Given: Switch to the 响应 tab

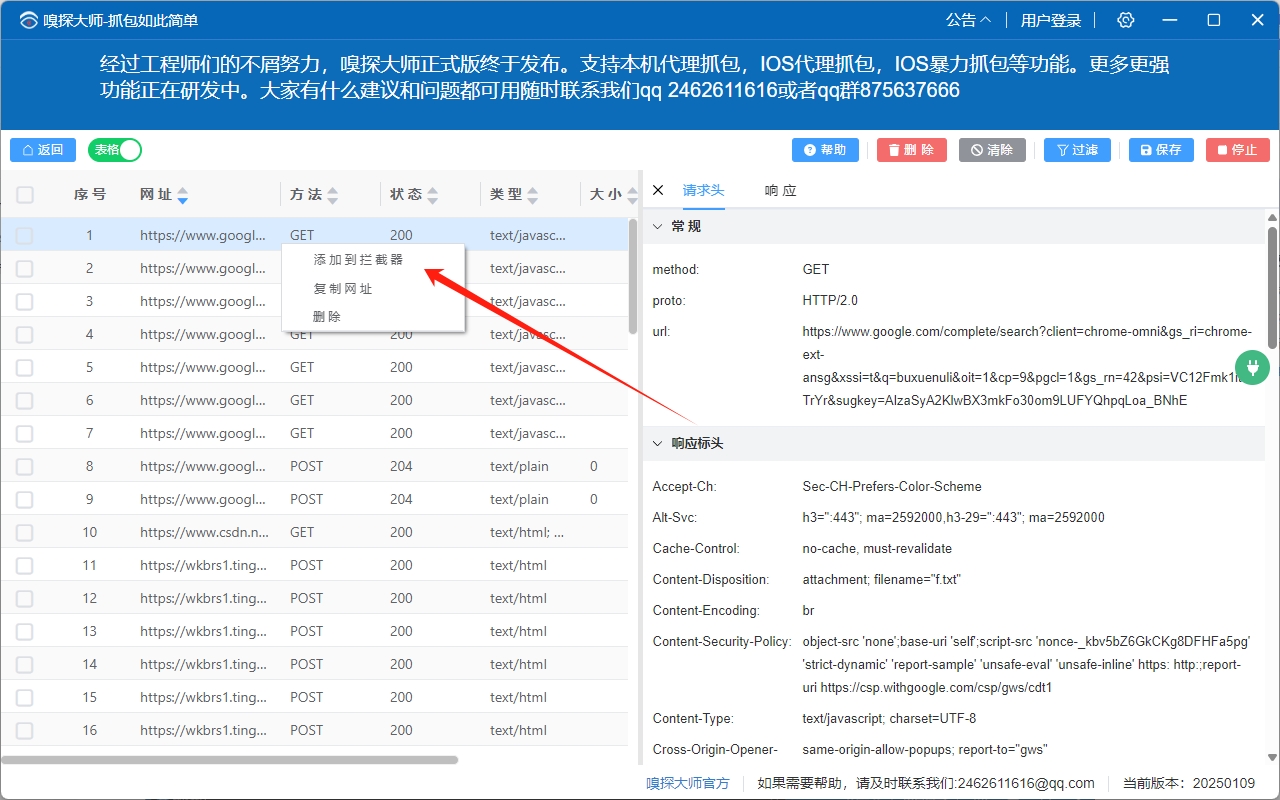Looking at the screenshot, I should point(780,190).
